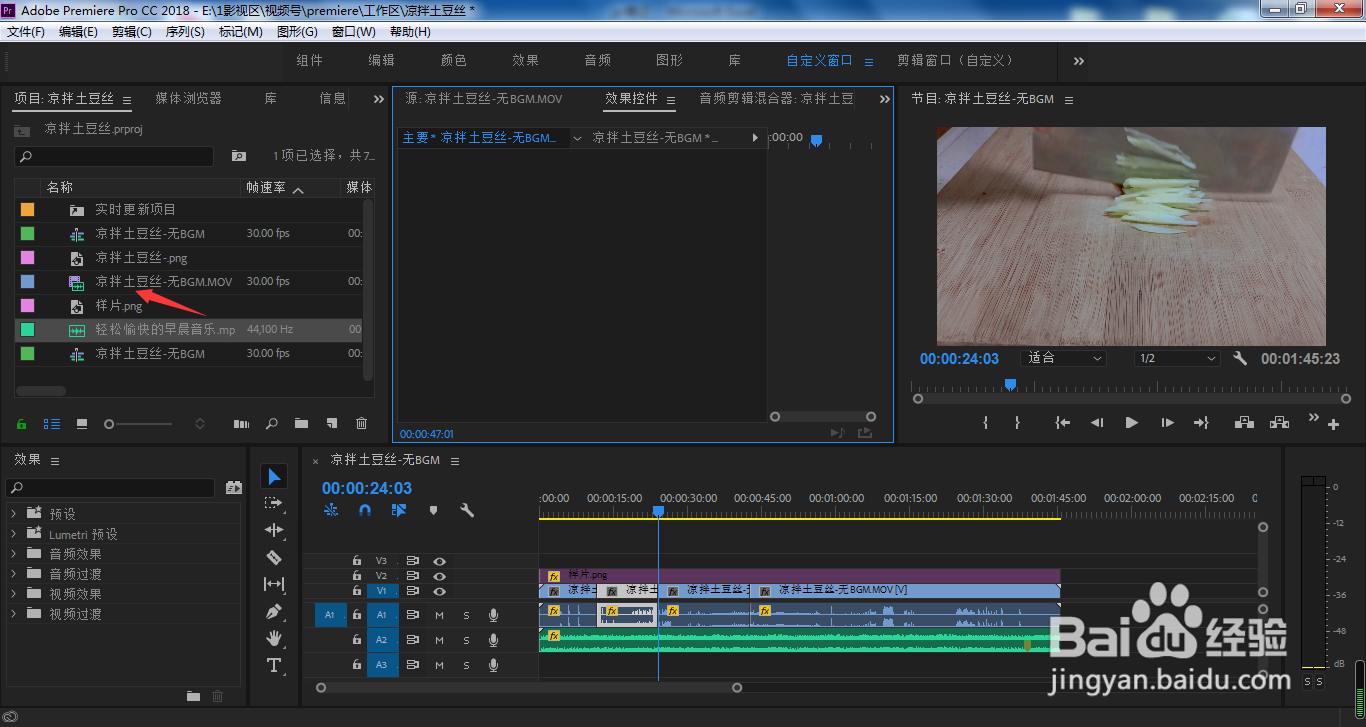Solo track A2
Screen dimensions: 1366x727
click(466, 640)
